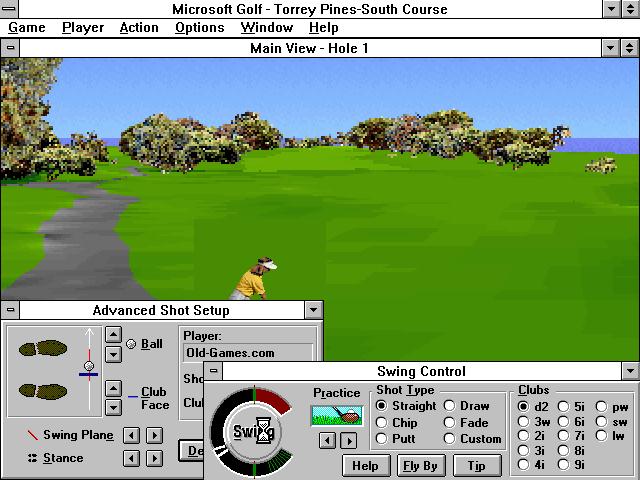Choose the 3w club
This screenshot has height=480, width=640.
tap(534, 421)
